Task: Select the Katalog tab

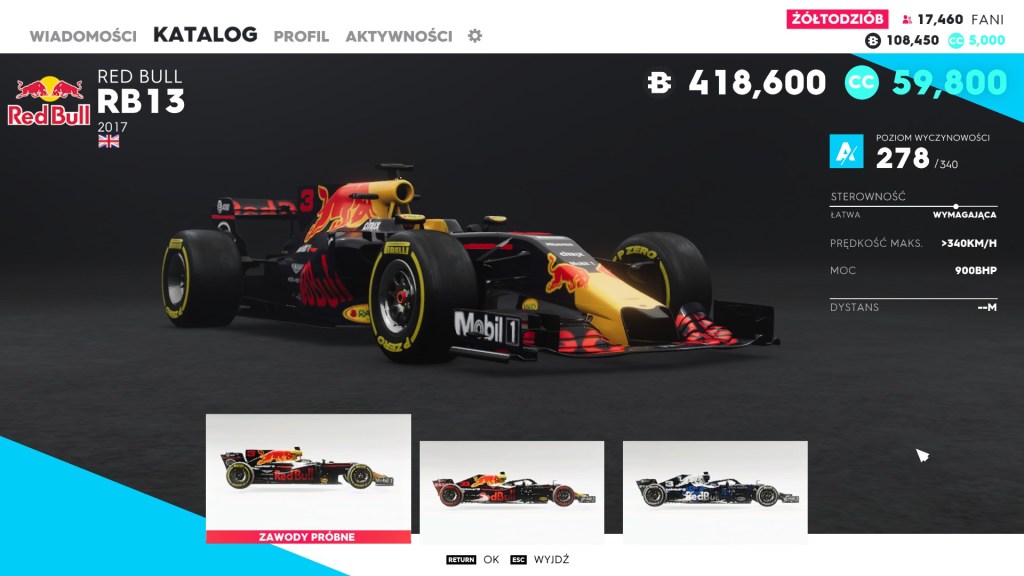Action: [x=205, y=35]
